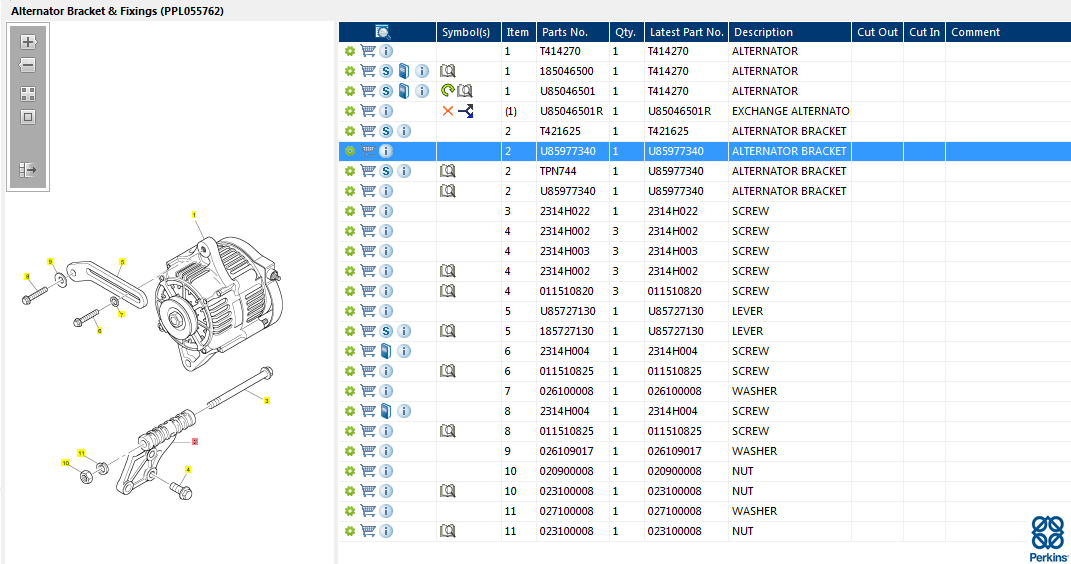1071x564 pixels.
Task: Click the Cut In column header
Action: [924, 32]
